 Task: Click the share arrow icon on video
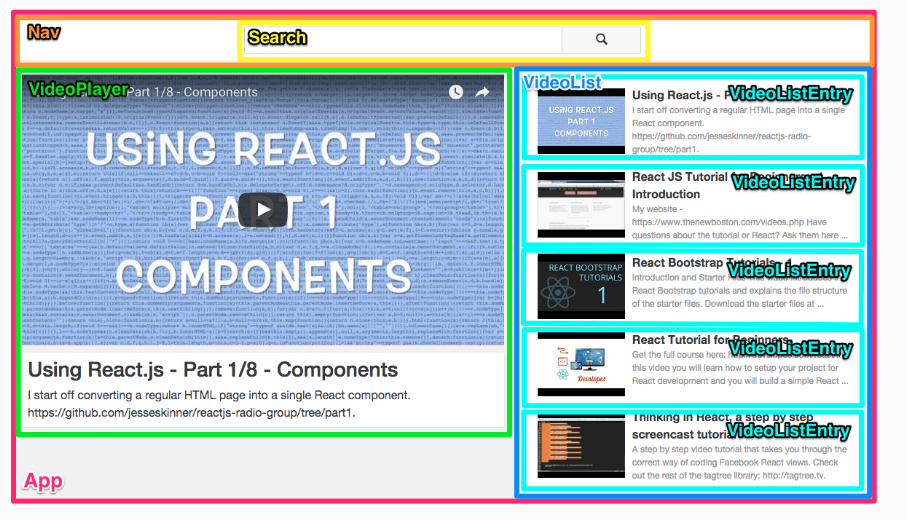482,92
